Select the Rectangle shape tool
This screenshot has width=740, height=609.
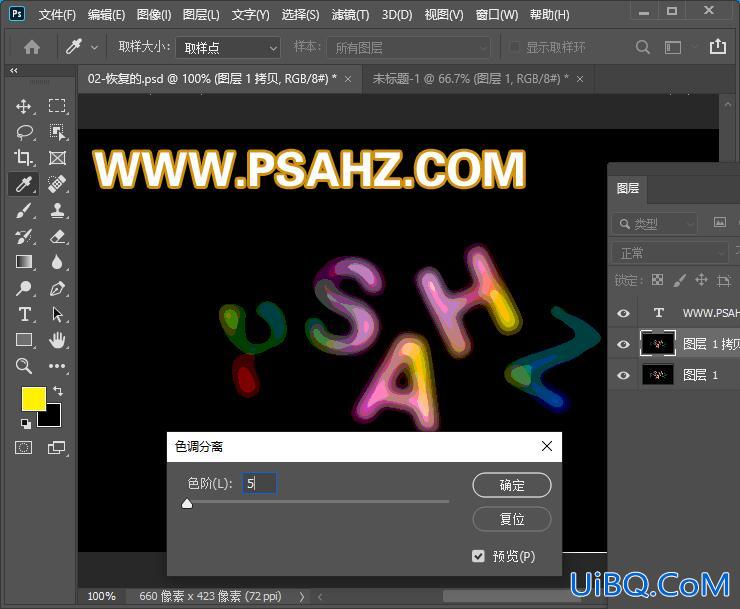pos(24,340)
